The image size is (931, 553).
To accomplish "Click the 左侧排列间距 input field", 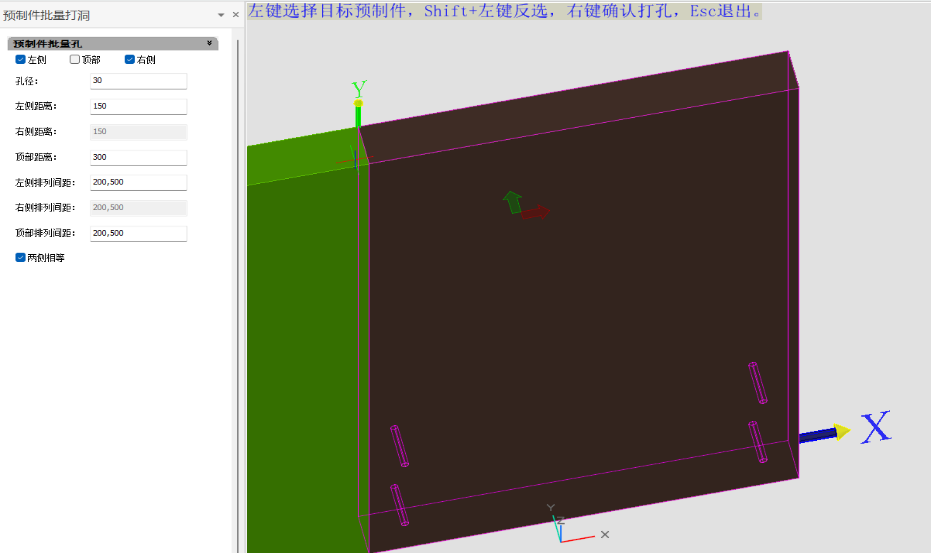I will click(x=138, y=182).
